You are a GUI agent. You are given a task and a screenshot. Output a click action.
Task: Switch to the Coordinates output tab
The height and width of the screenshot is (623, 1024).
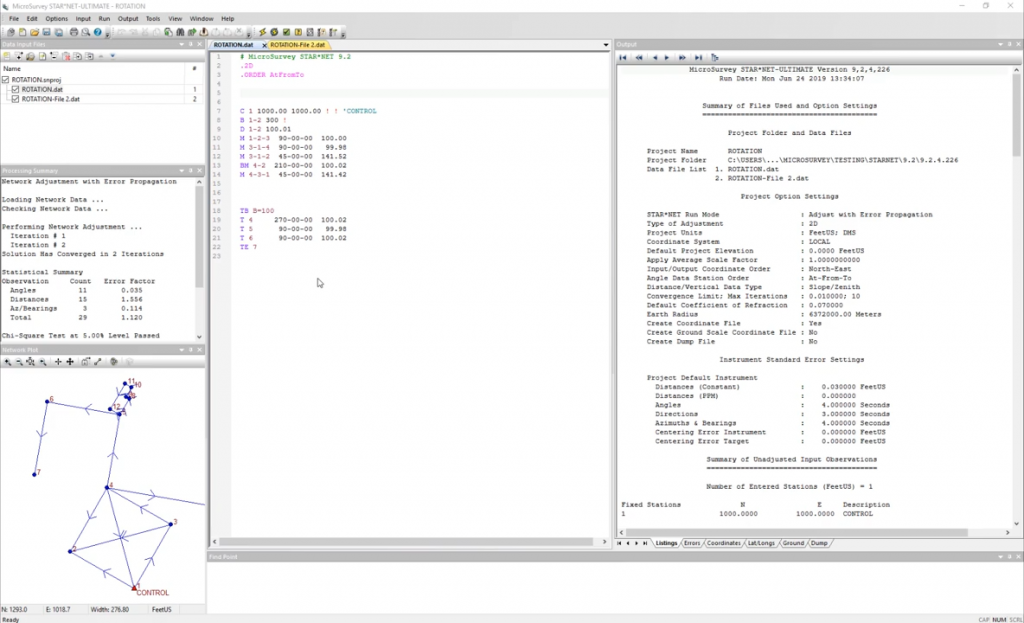click(x=723, y=543)
